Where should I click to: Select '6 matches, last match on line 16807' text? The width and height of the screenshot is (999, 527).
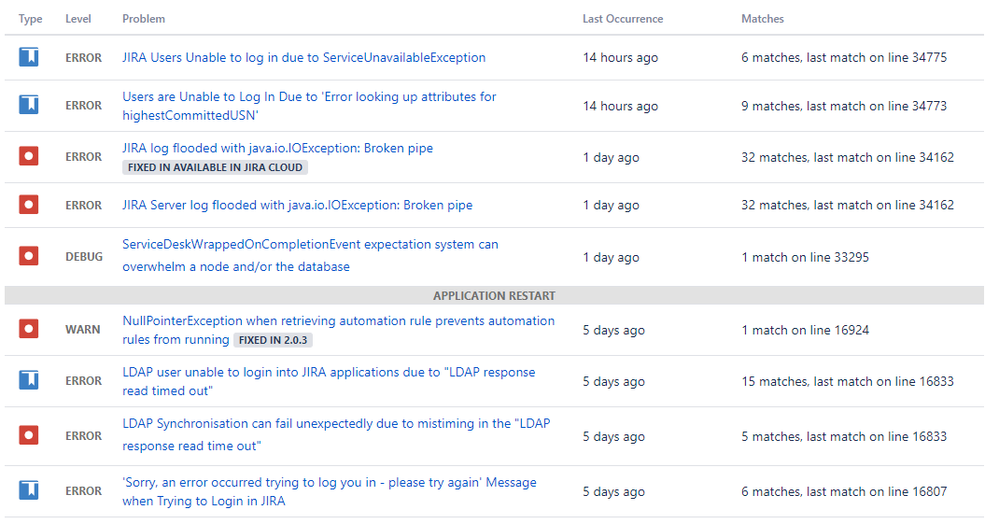tap(844, 491)
